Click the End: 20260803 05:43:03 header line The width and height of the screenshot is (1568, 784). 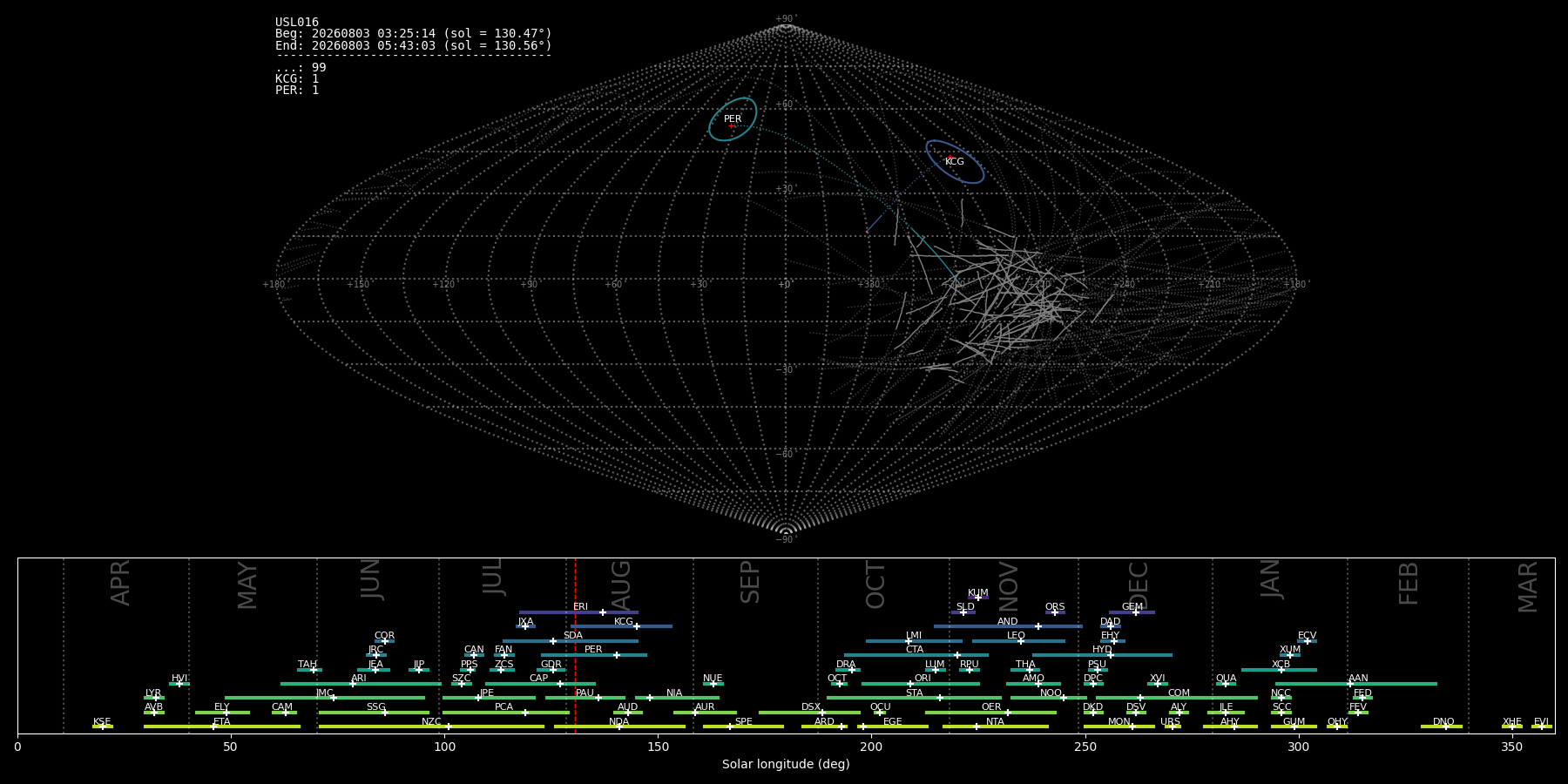click(x=414, y=45)
